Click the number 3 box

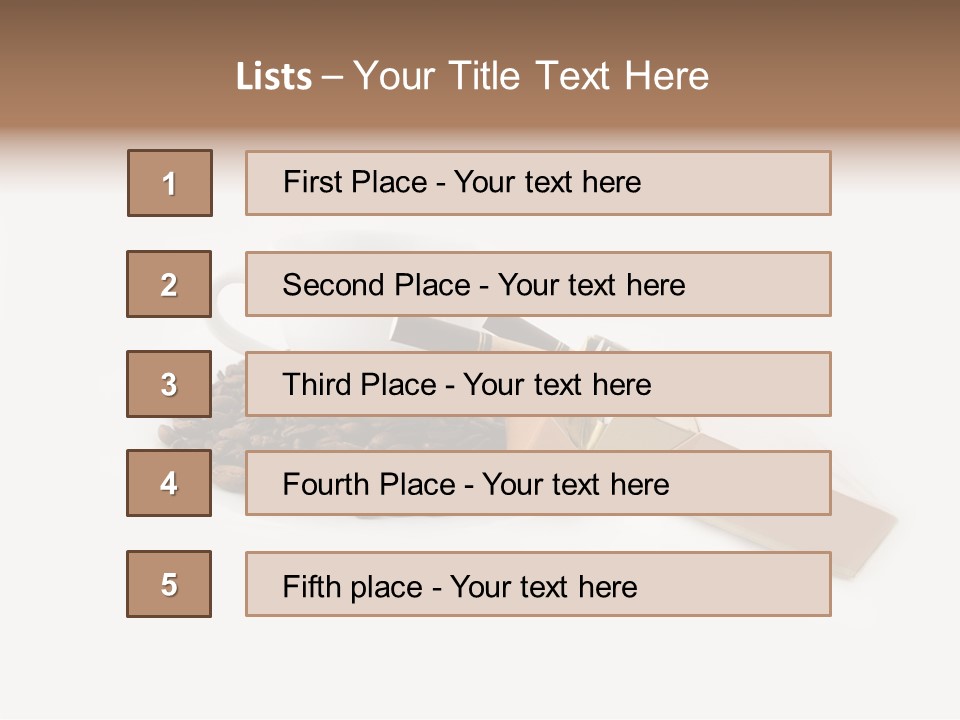pyautogui.click(x=169, y=384)
